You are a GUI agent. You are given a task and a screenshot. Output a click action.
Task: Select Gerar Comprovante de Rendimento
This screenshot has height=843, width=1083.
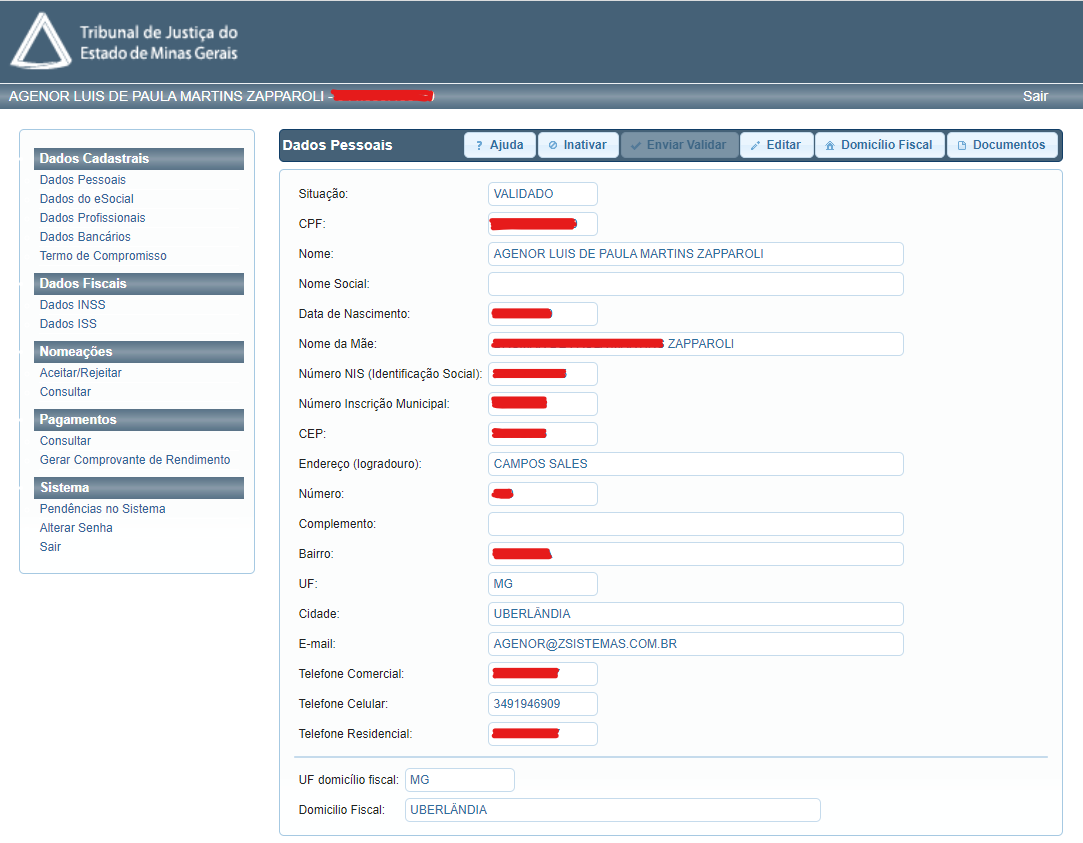[135, 460]
